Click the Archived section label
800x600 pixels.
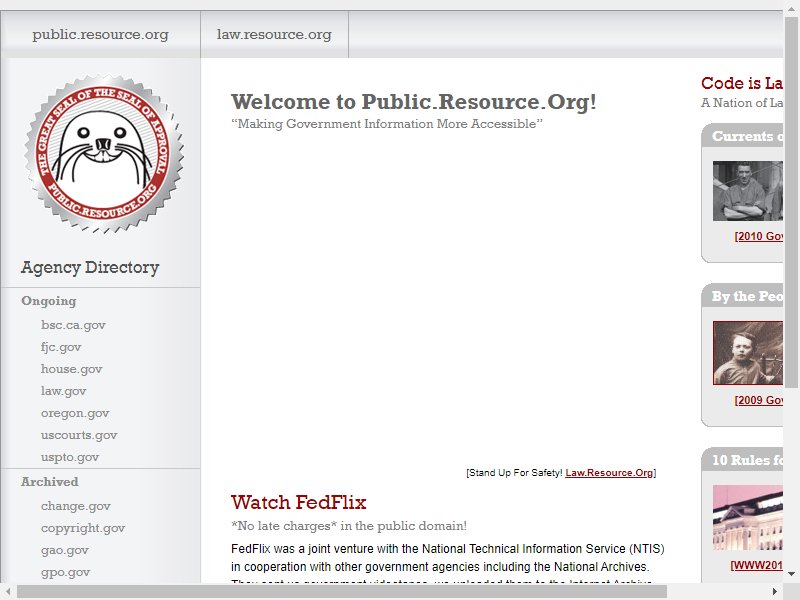click(50, 482)
